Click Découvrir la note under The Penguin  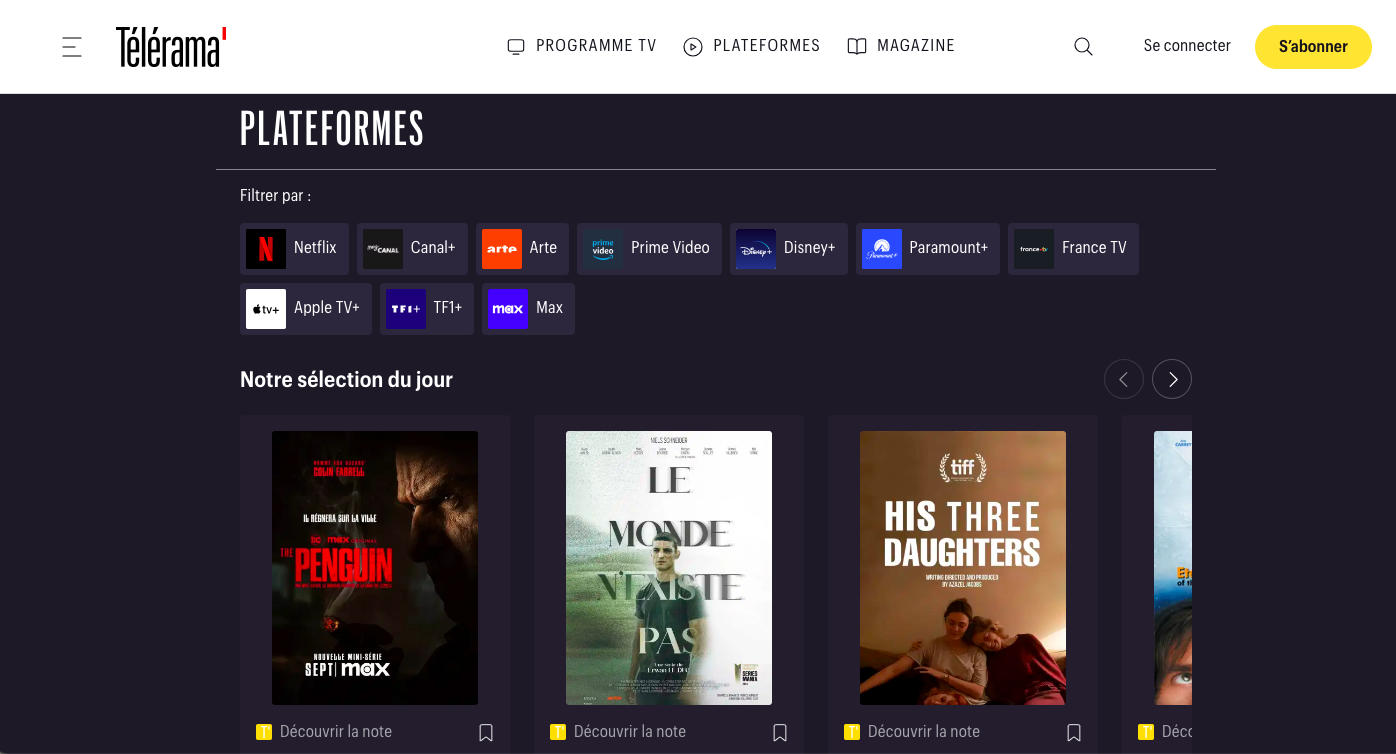336,732
